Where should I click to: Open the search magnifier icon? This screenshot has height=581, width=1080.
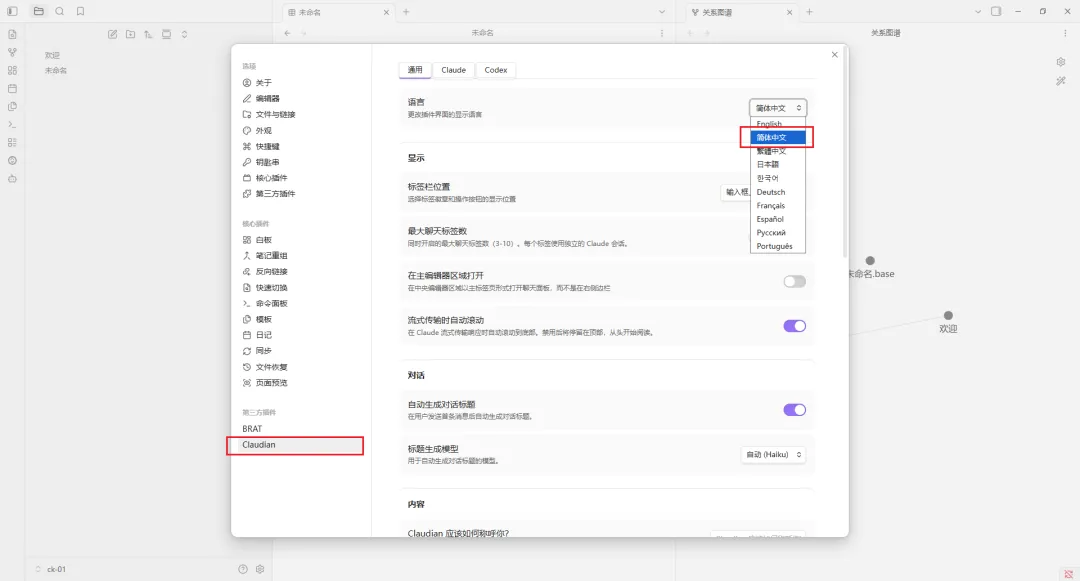[x=60, y=12]
